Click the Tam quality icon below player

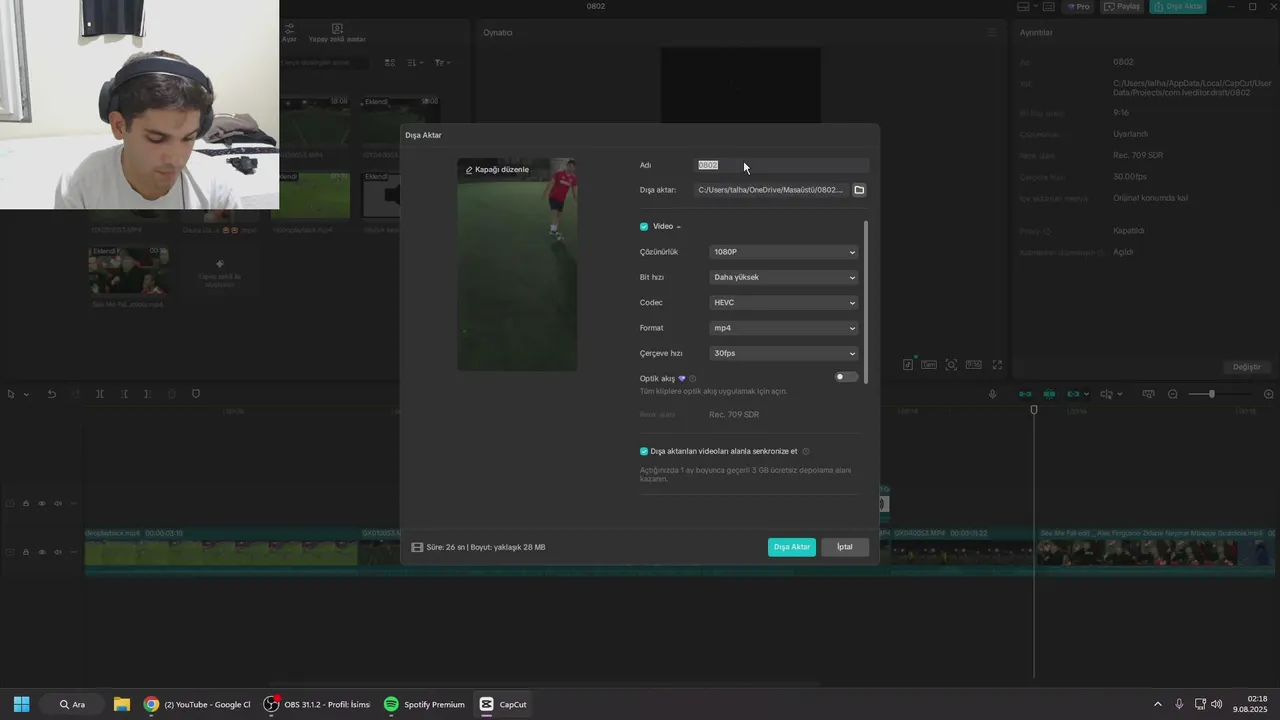[x=929, y=365]
